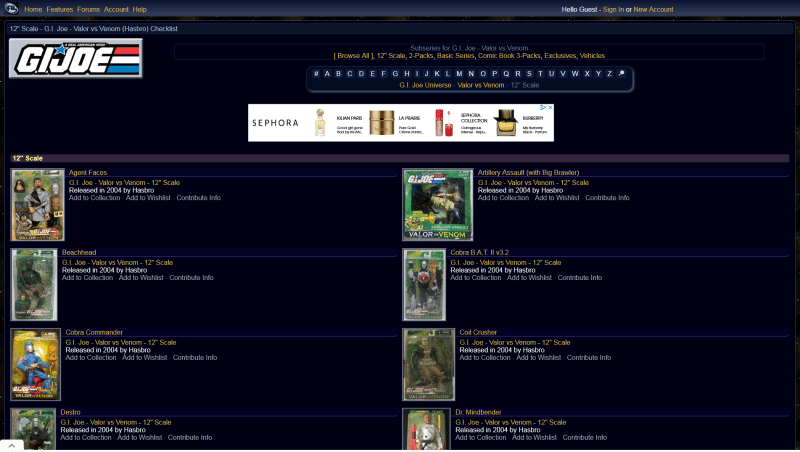Open the Features menu
Viewport: 800px width, 452px height.
coord(59,9)
